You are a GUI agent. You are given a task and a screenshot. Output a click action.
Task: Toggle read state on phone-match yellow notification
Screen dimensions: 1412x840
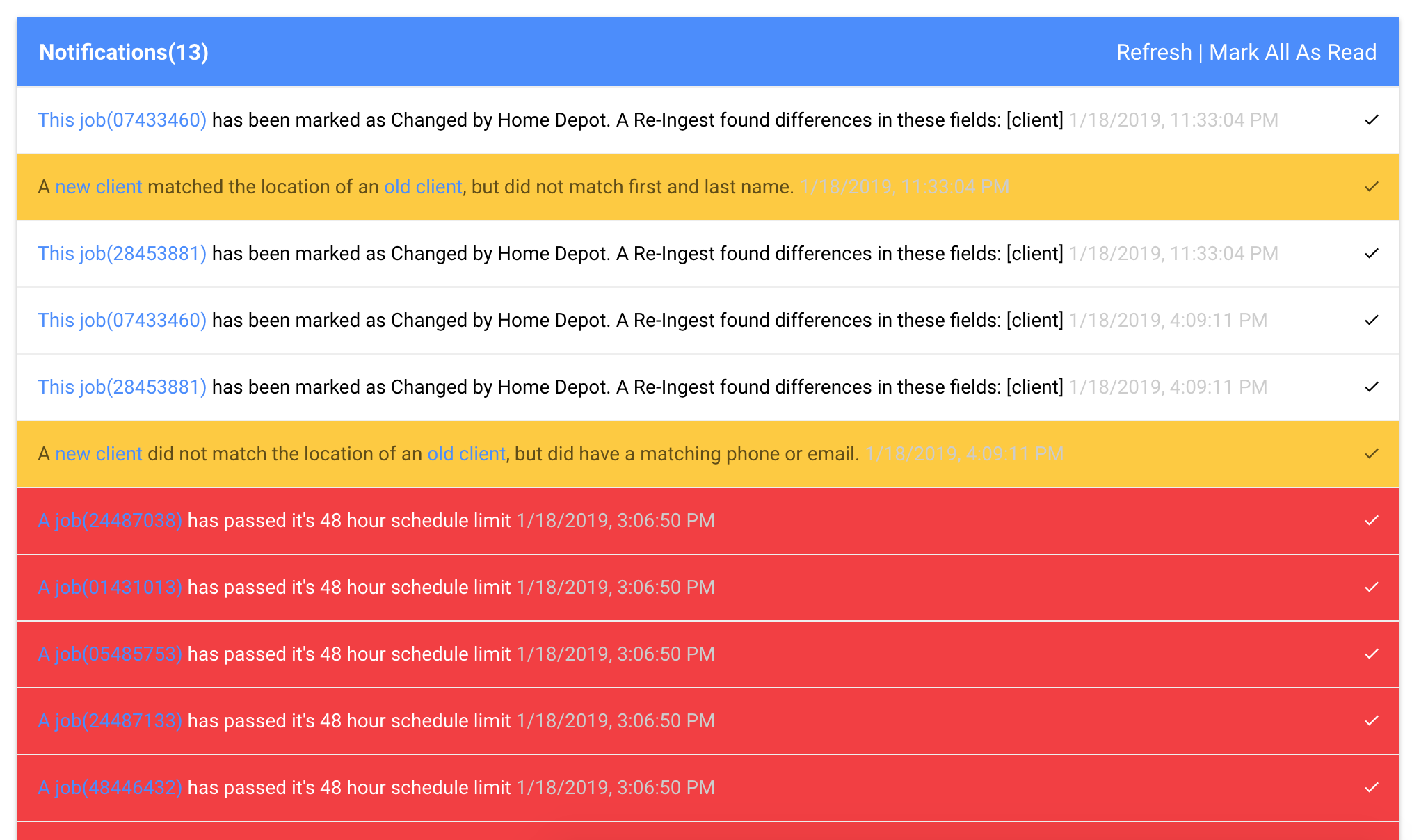tap(1372, 453)
